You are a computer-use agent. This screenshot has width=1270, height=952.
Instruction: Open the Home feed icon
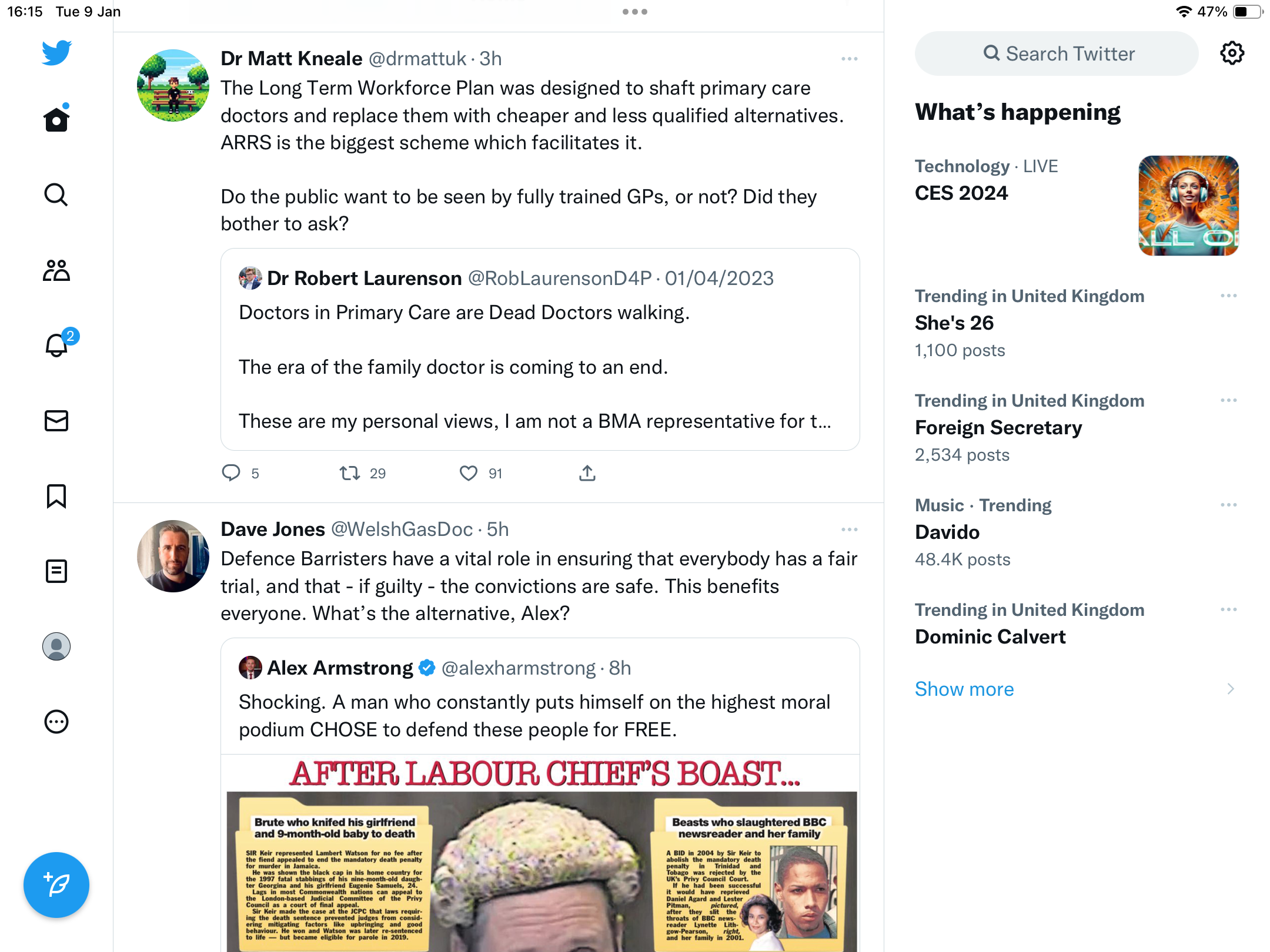tap(56, 119)
